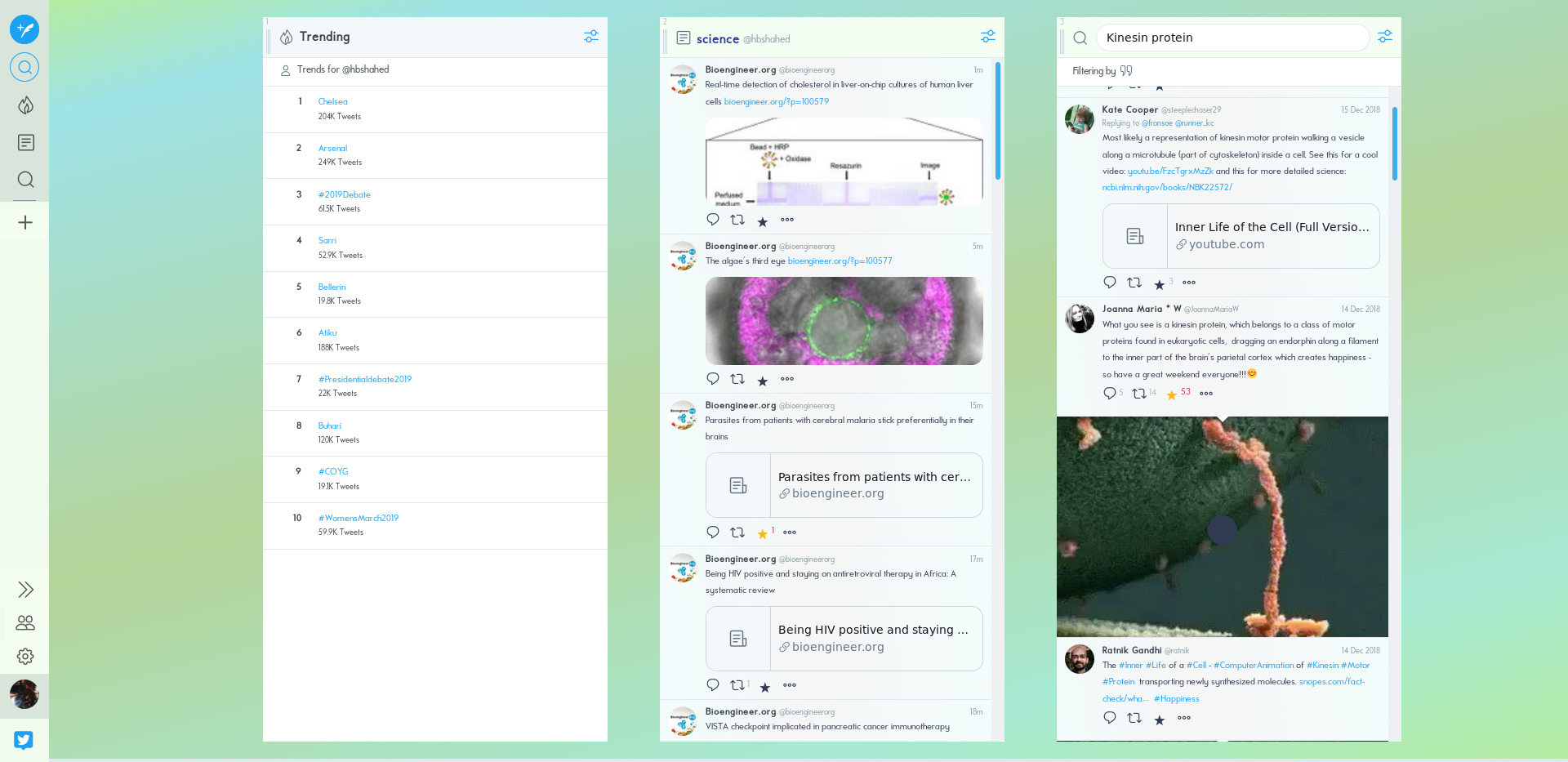Jump to the Kinesin protein search column icon

click(x=25, y=180)
